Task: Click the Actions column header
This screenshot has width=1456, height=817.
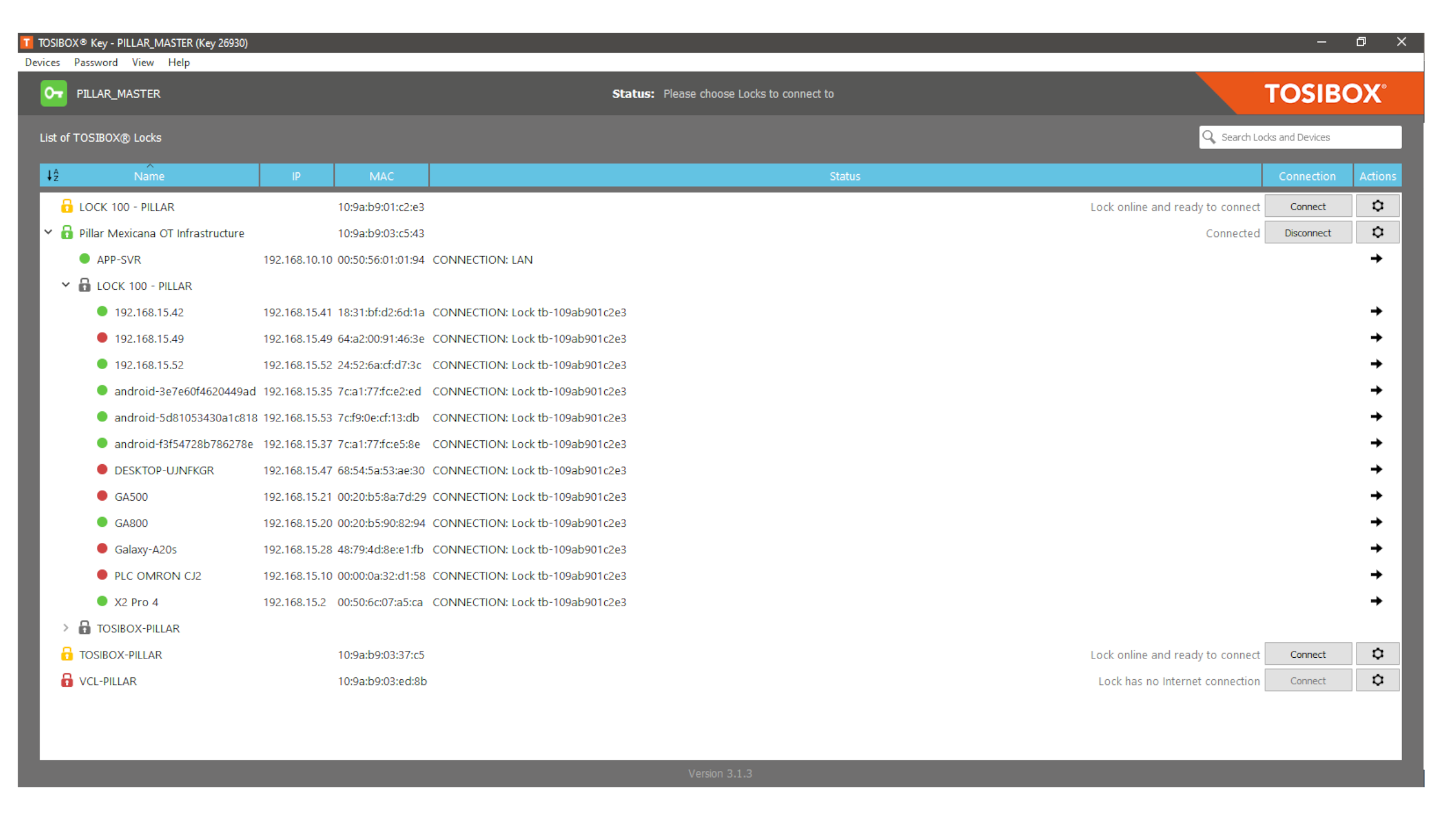Action: coord(1377,176)
